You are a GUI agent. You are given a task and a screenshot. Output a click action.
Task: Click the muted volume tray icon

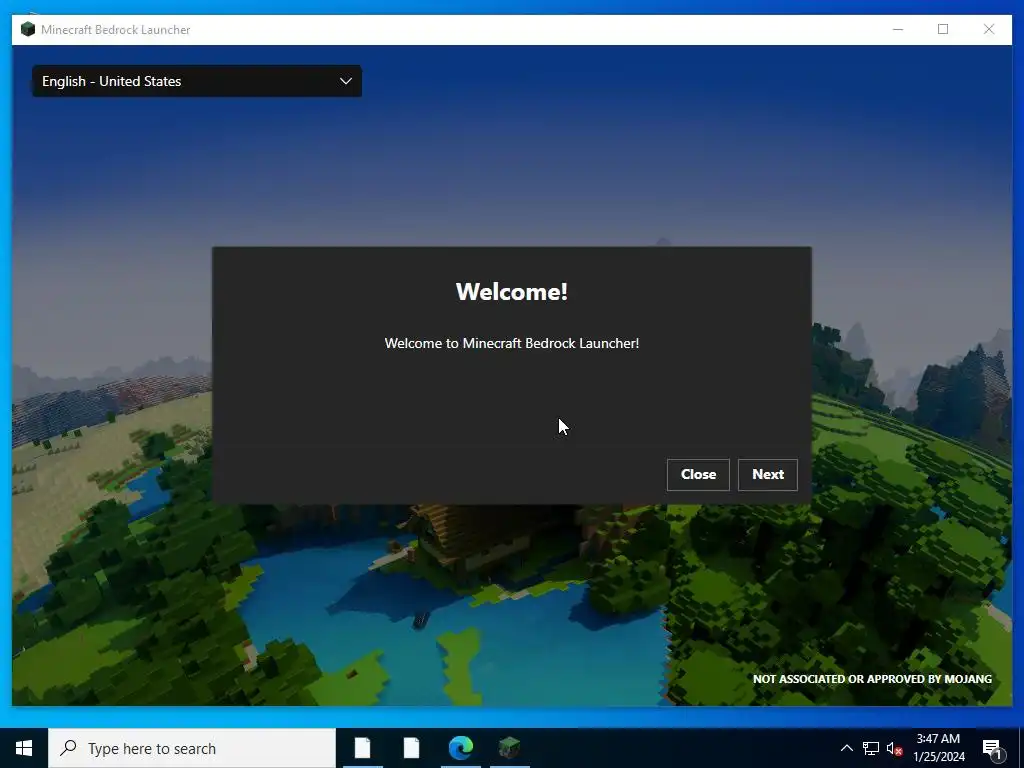[894, 748]
